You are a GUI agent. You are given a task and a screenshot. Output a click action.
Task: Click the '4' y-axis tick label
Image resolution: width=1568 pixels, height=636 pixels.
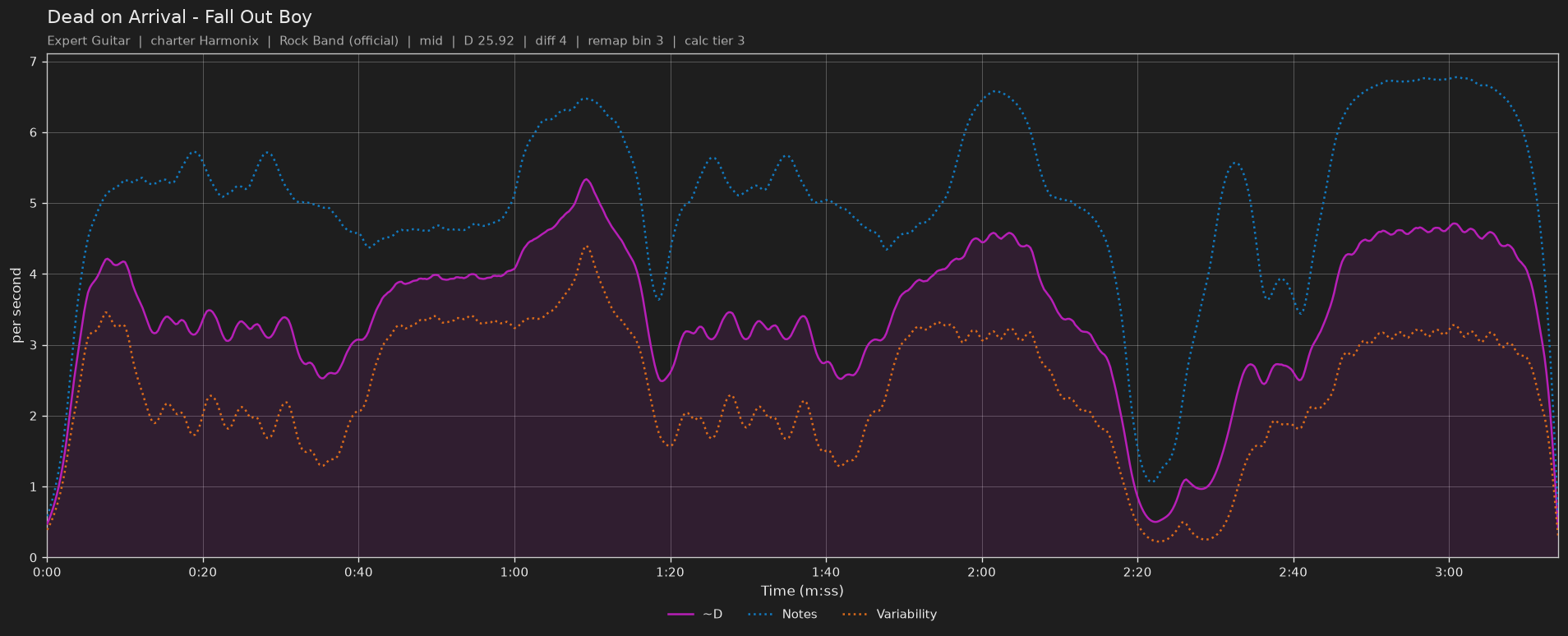[33, 274]
